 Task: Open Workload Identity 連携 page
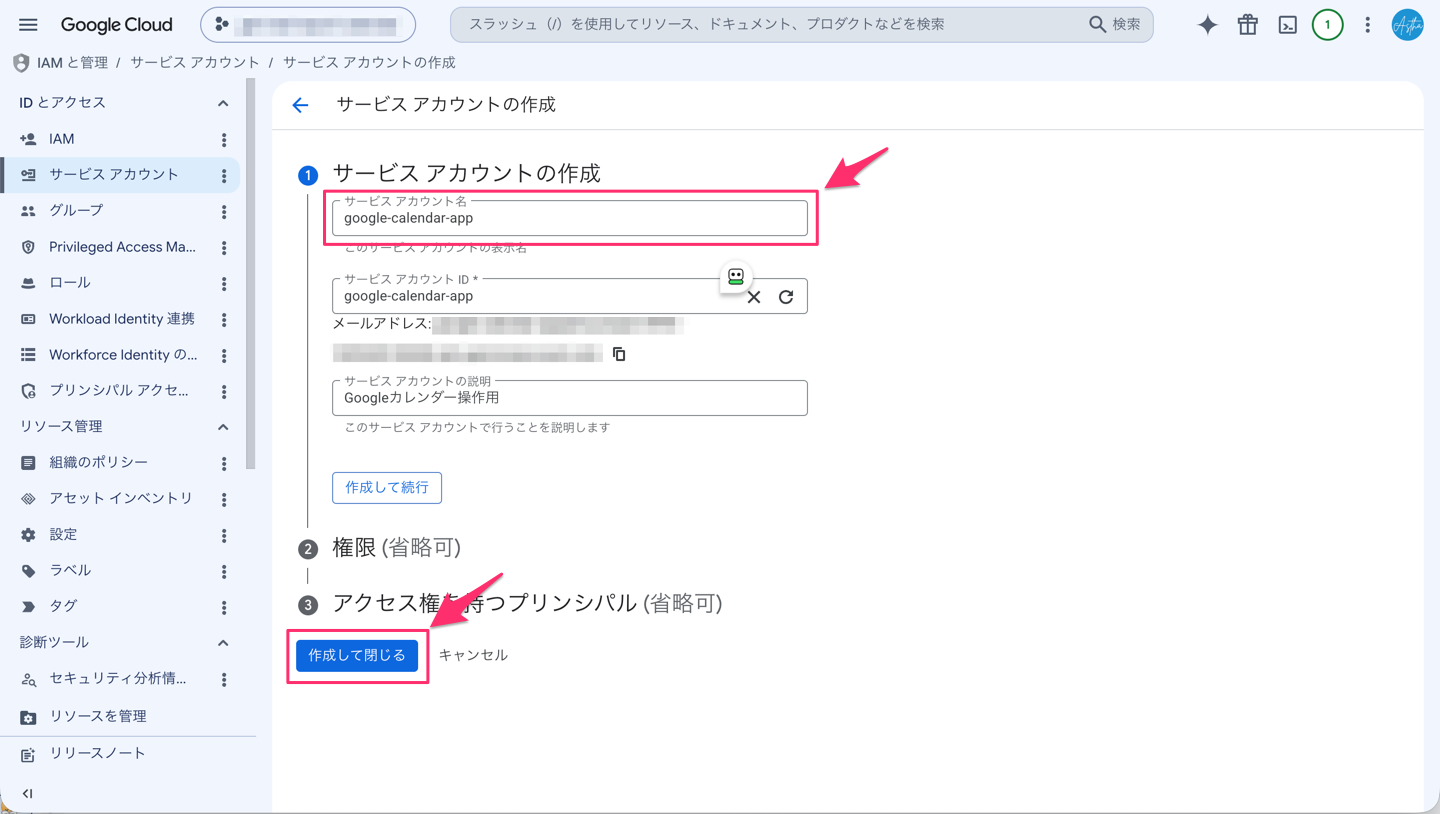pyautogui.click(x=120, y=319)
